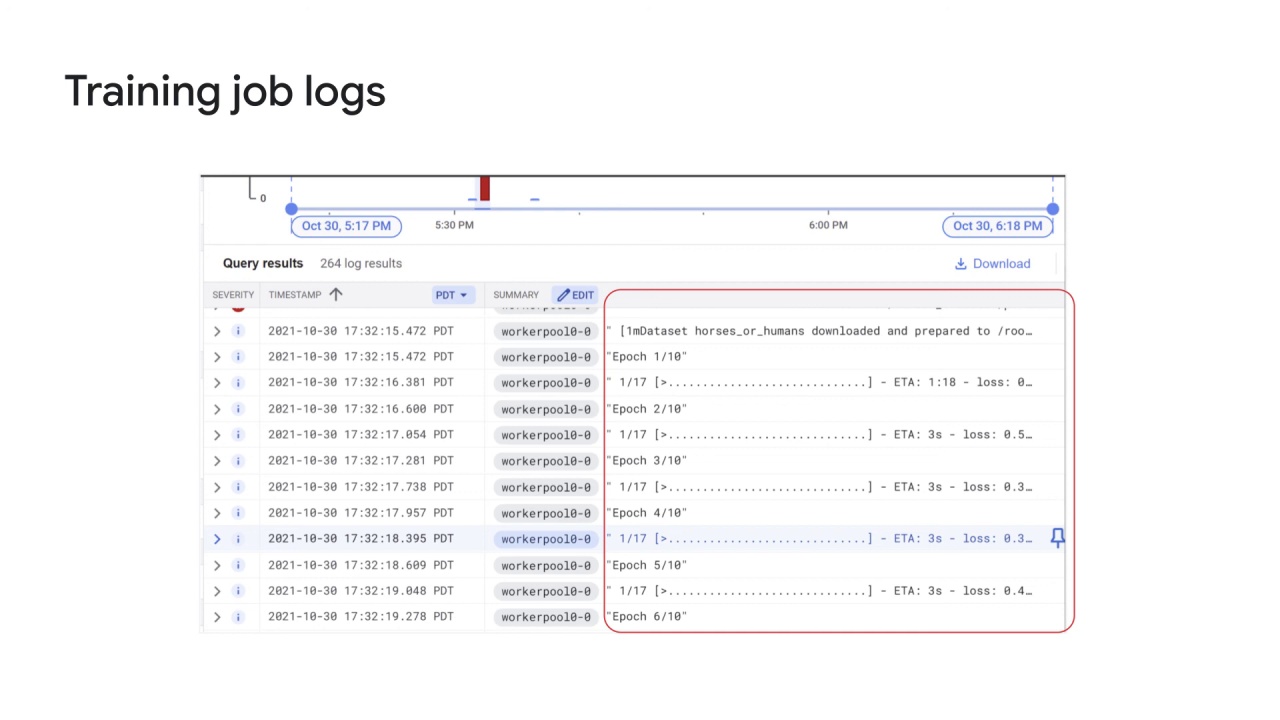This screenshot has width=1280, height=720.
Task: Click the SUMMARY column header
Action: click(516, 295)
